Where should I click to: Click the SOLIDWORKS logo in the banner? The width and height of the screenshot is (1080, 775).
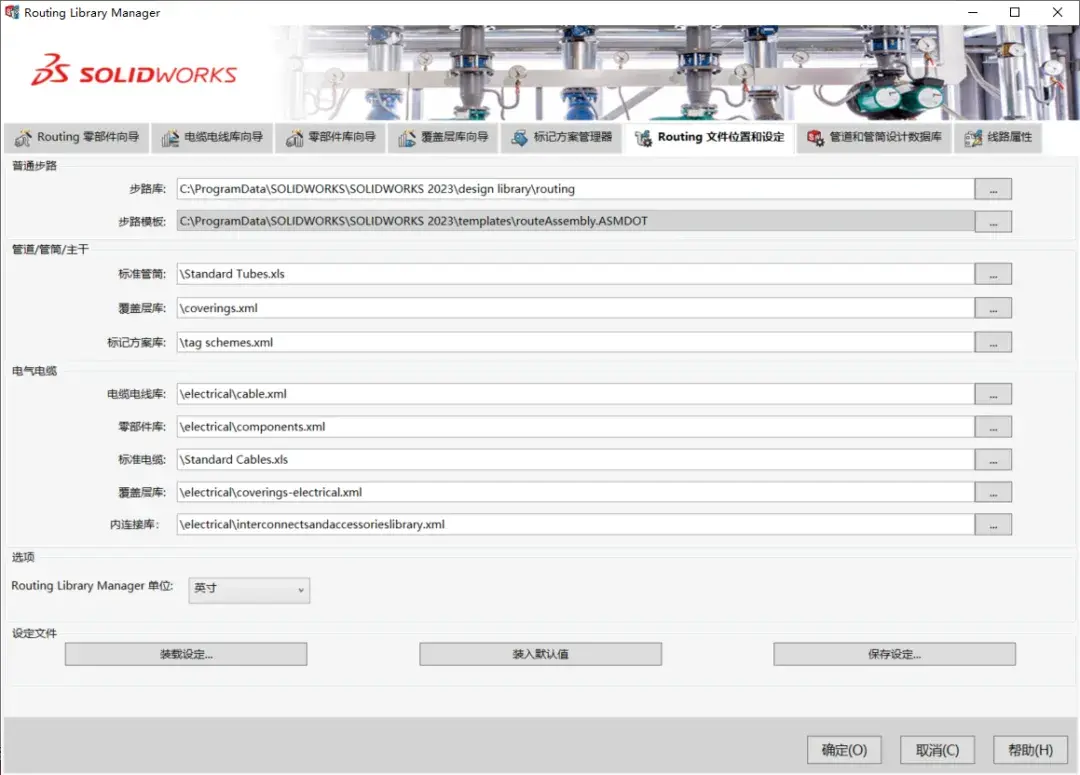coord(134,72)
